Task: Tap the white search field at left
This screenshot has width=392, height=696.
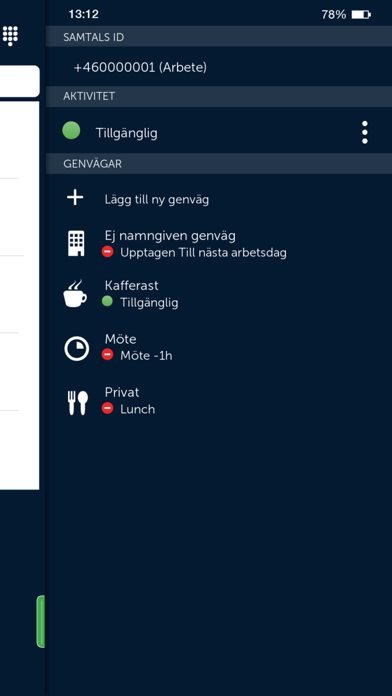Action: [x=20, y=81]
